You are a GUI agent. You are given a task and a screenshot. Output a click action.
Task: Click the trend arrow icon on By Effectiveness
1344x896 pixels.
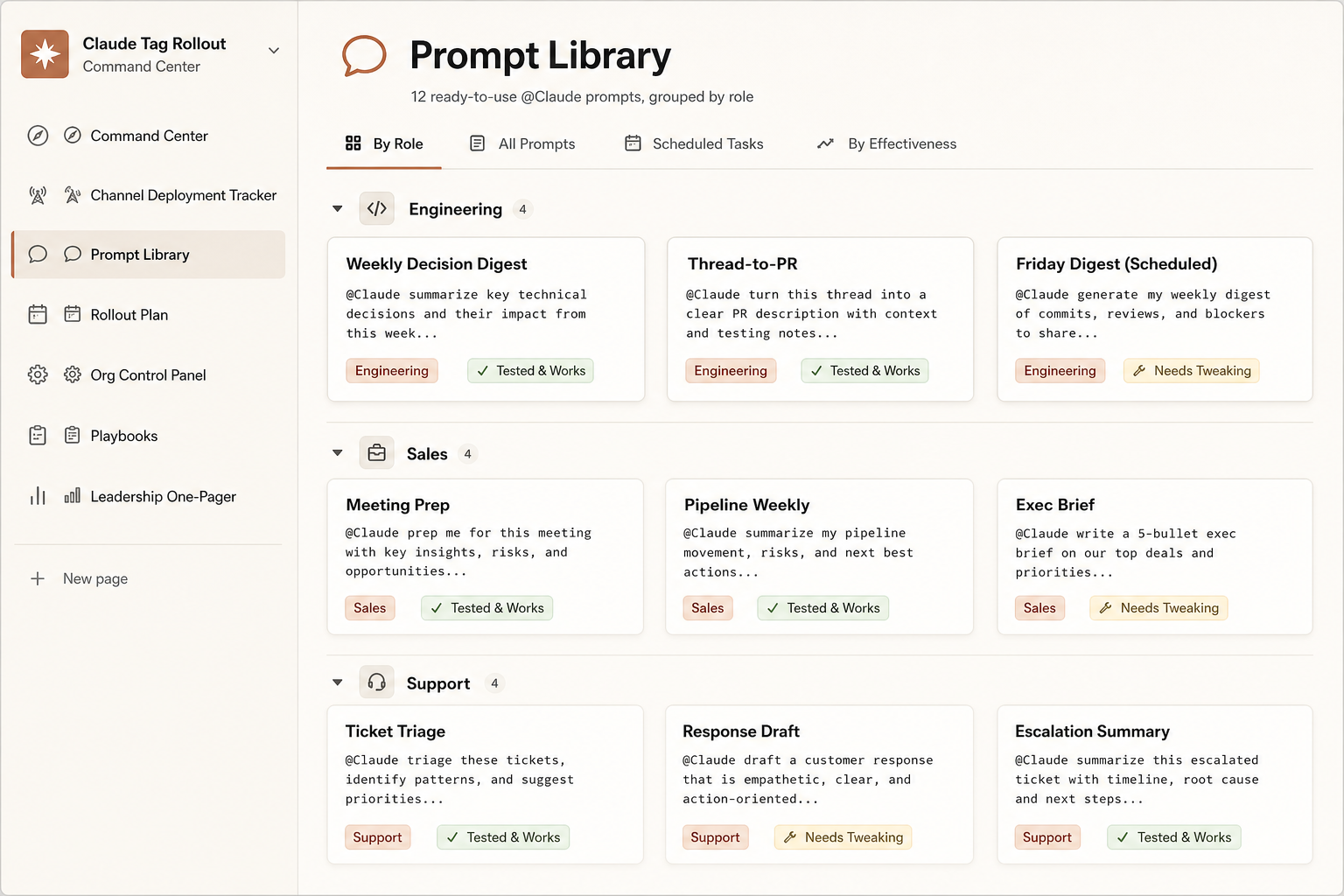[x=825, y=143]
